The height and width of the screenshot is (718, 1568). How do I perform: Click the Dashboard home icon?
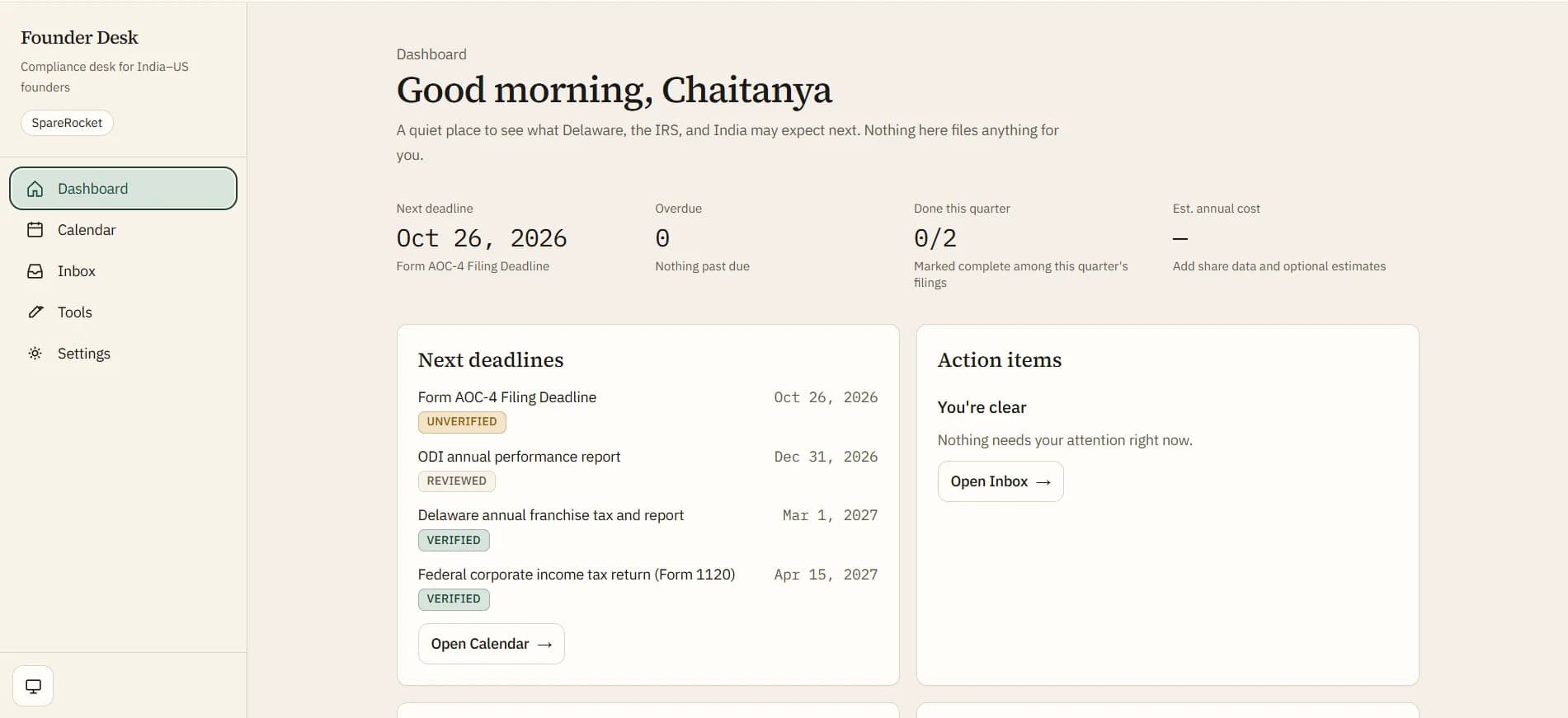35,189
